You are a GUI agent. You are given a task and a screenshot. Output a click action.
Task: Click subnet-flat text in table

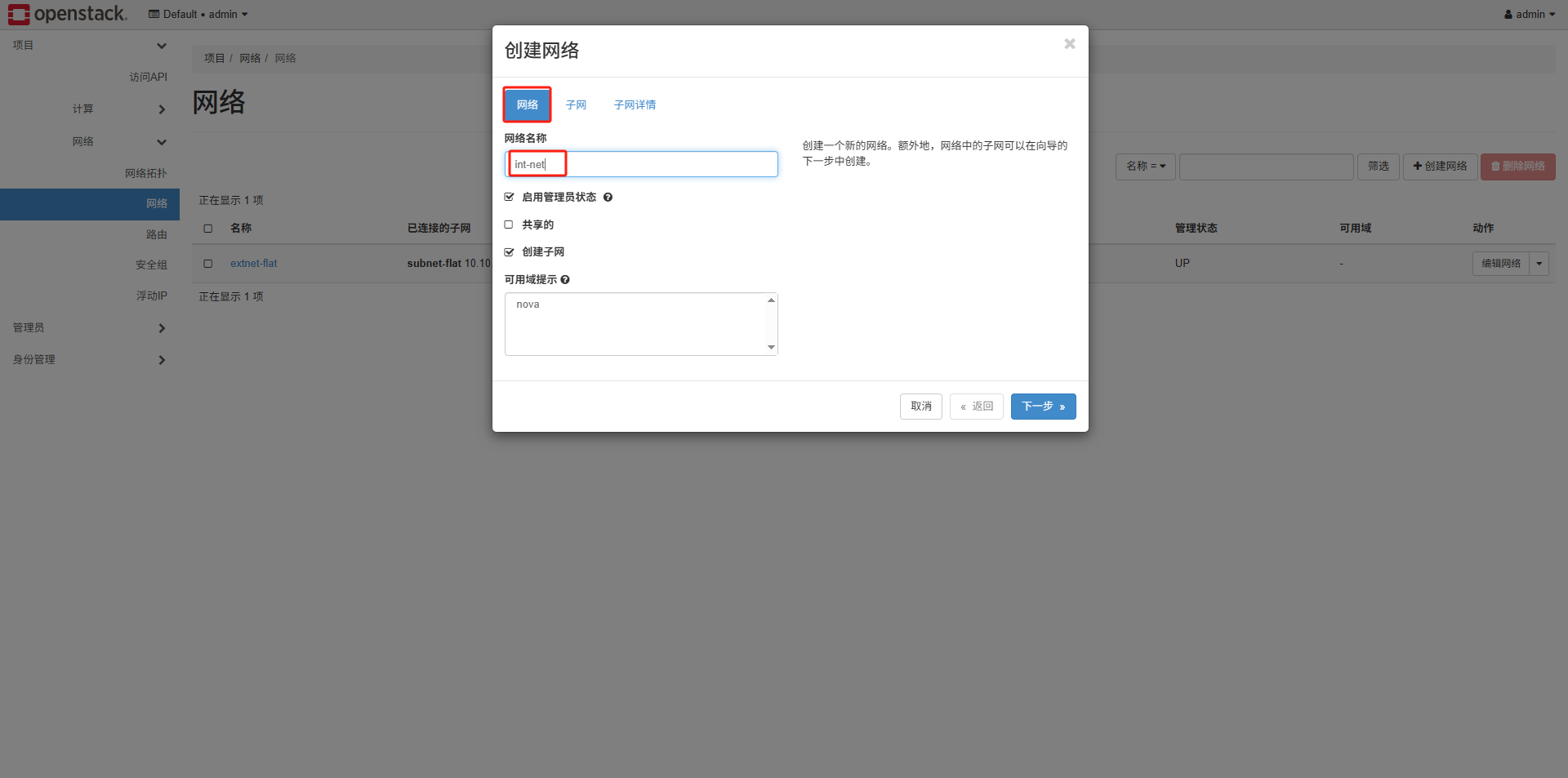(x=434, y=264)
